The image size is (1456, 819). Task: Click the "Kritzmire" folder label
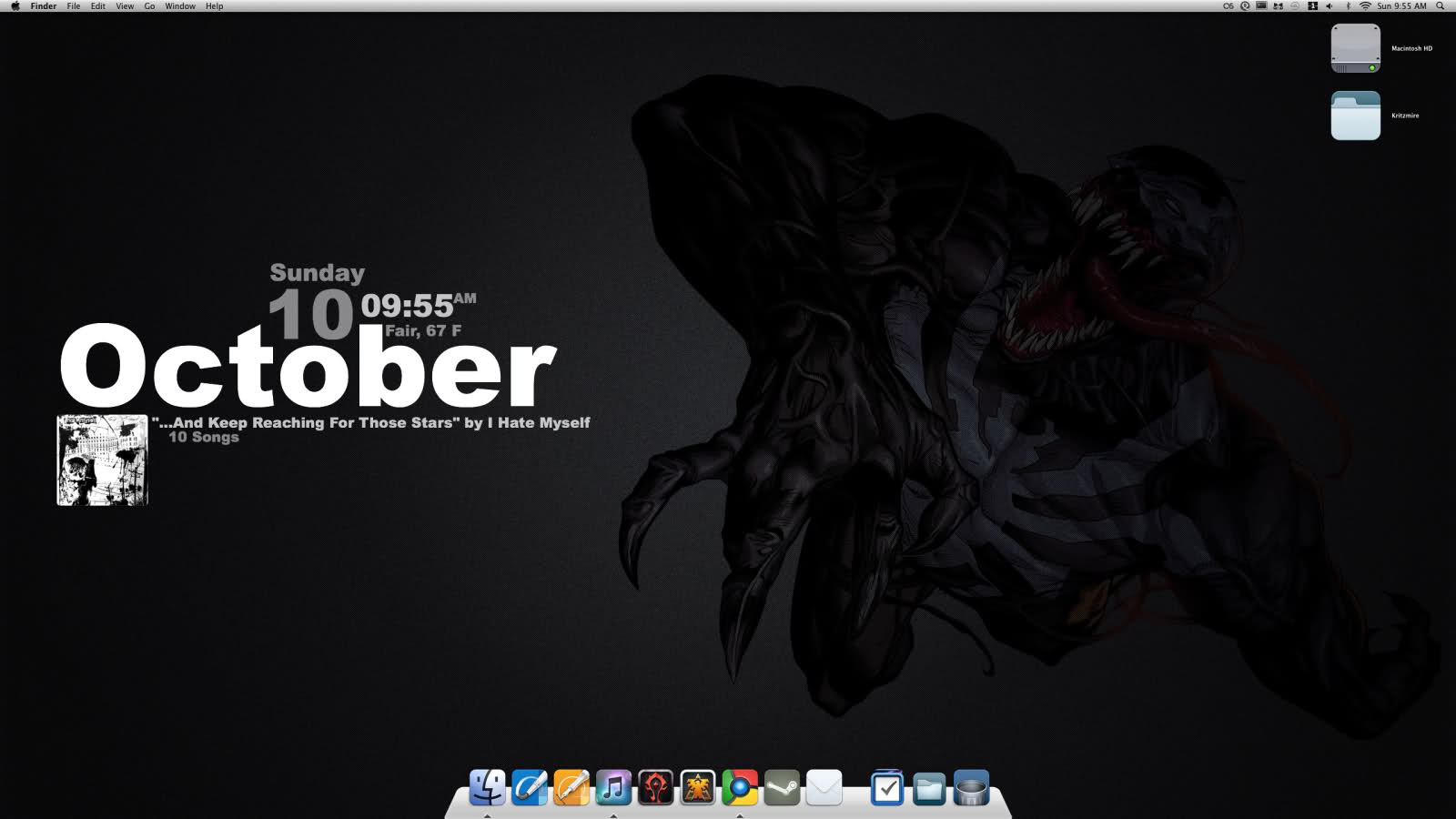(1405, 116)
